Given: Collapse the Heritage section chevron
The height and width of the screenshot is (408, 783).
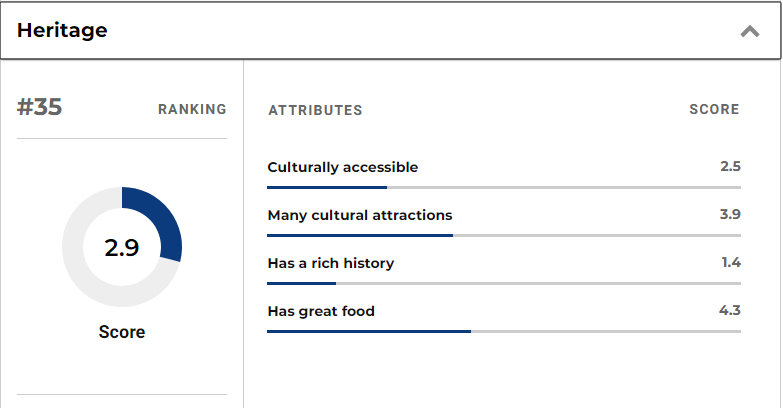Looking at the screenshot, I should coord(750,31).
